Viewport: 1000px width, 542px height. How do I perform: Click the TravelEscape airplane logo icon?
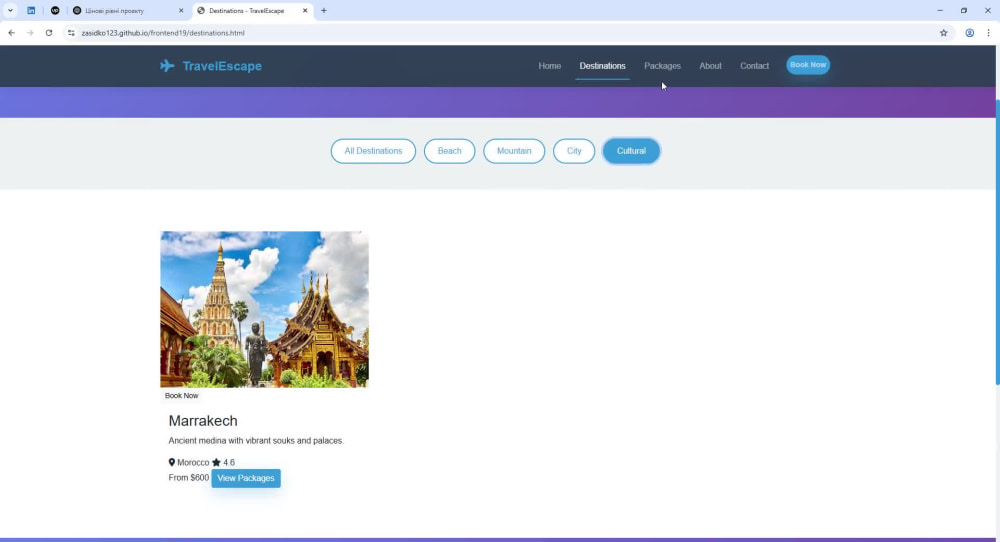(x=167, y=66)
